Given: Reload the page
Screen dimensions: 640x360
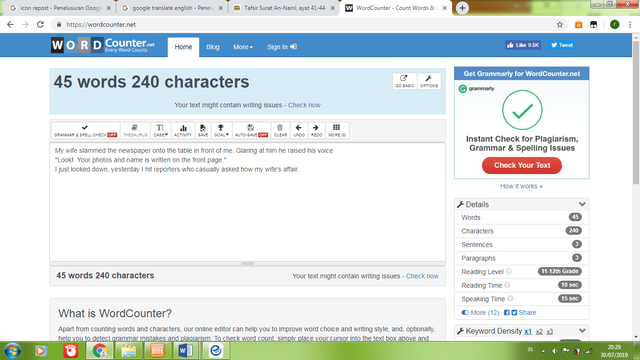Looking at the screenshot, I should pos(40,24).
